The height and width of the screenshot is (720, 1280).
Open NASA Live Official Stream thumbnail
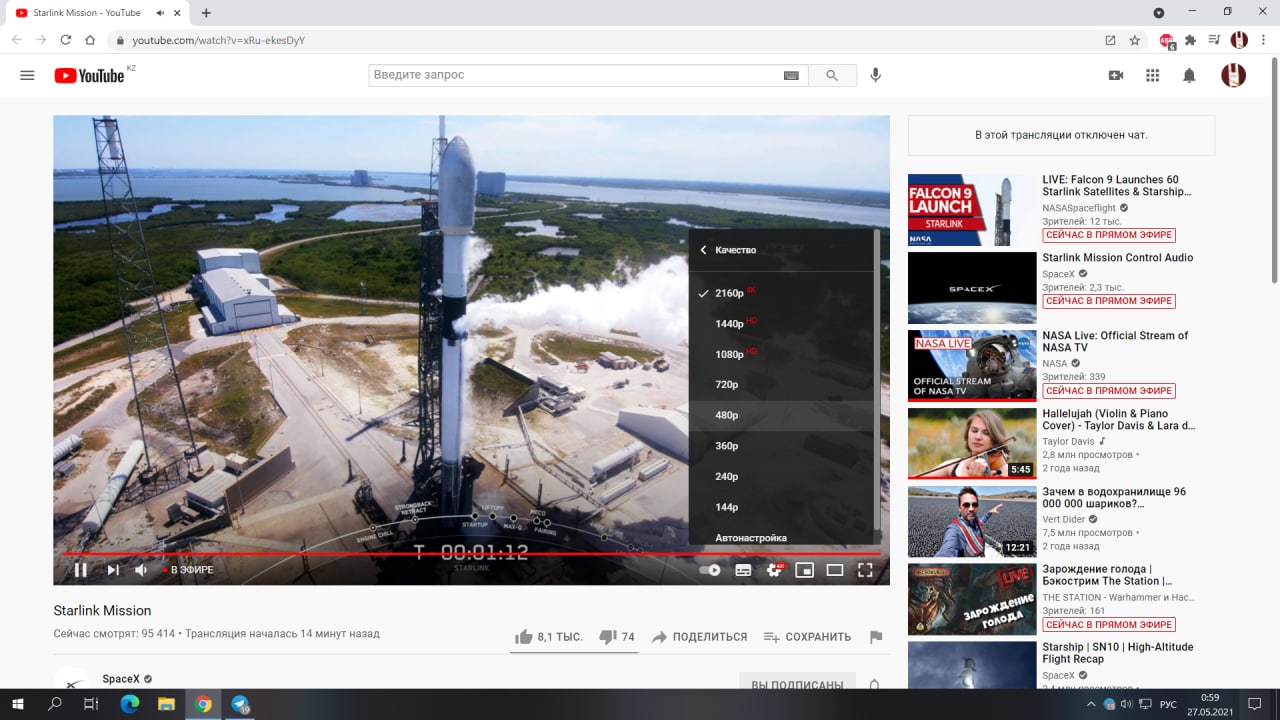[972, 366]
